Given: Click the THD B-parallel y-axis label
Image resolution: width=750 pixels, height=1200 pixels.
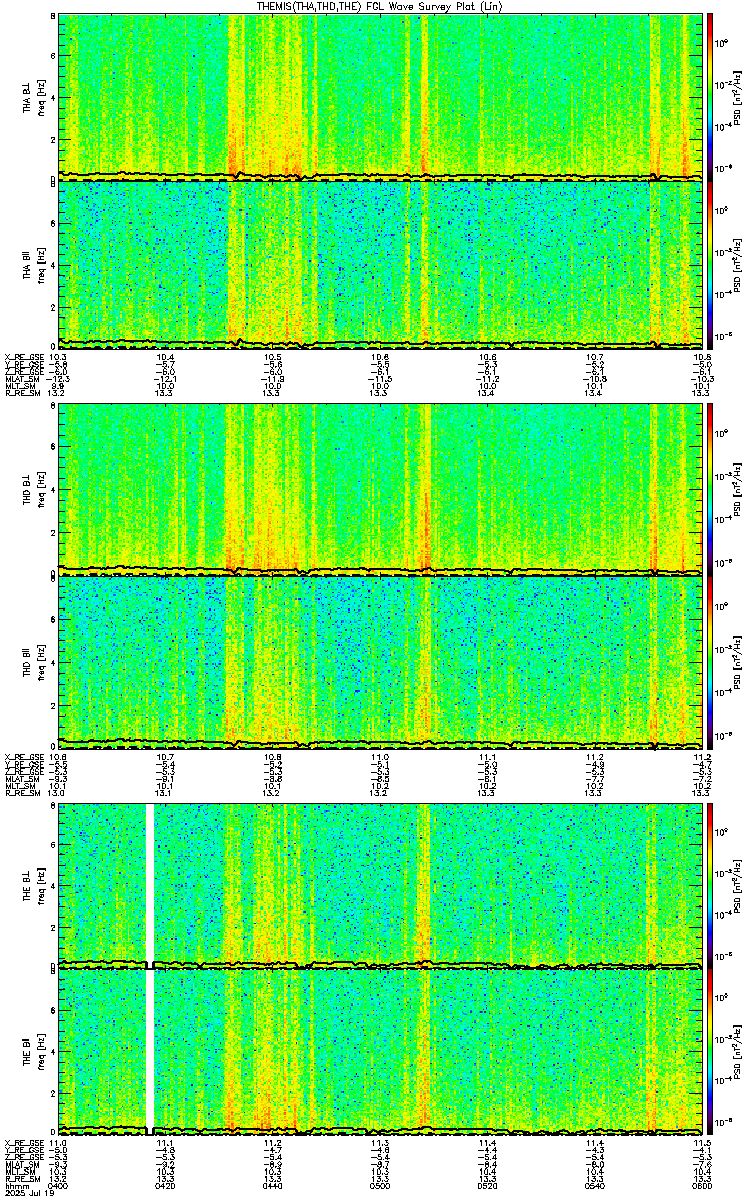Looking at the screenshot, I should click(x=28, y=660).
